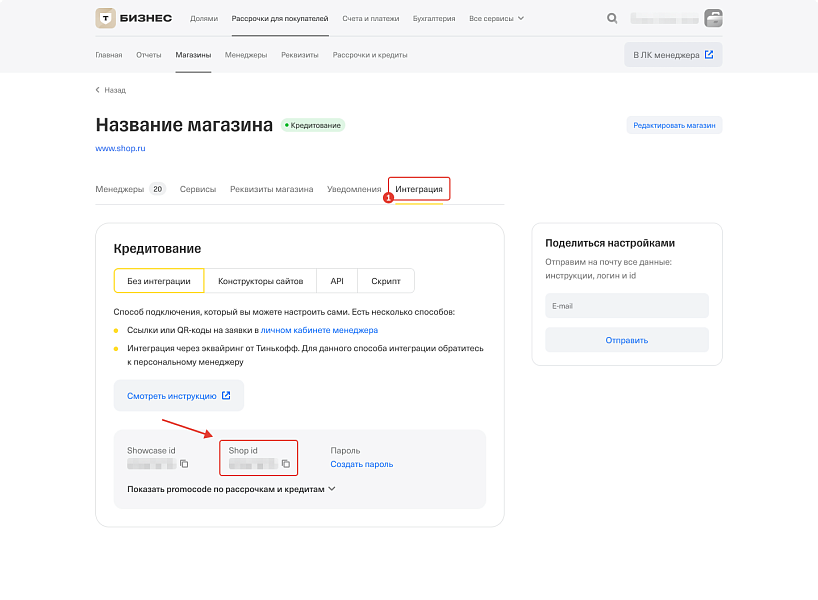
Task: Click the profile avatar icon top right
Action: (712, 17)
